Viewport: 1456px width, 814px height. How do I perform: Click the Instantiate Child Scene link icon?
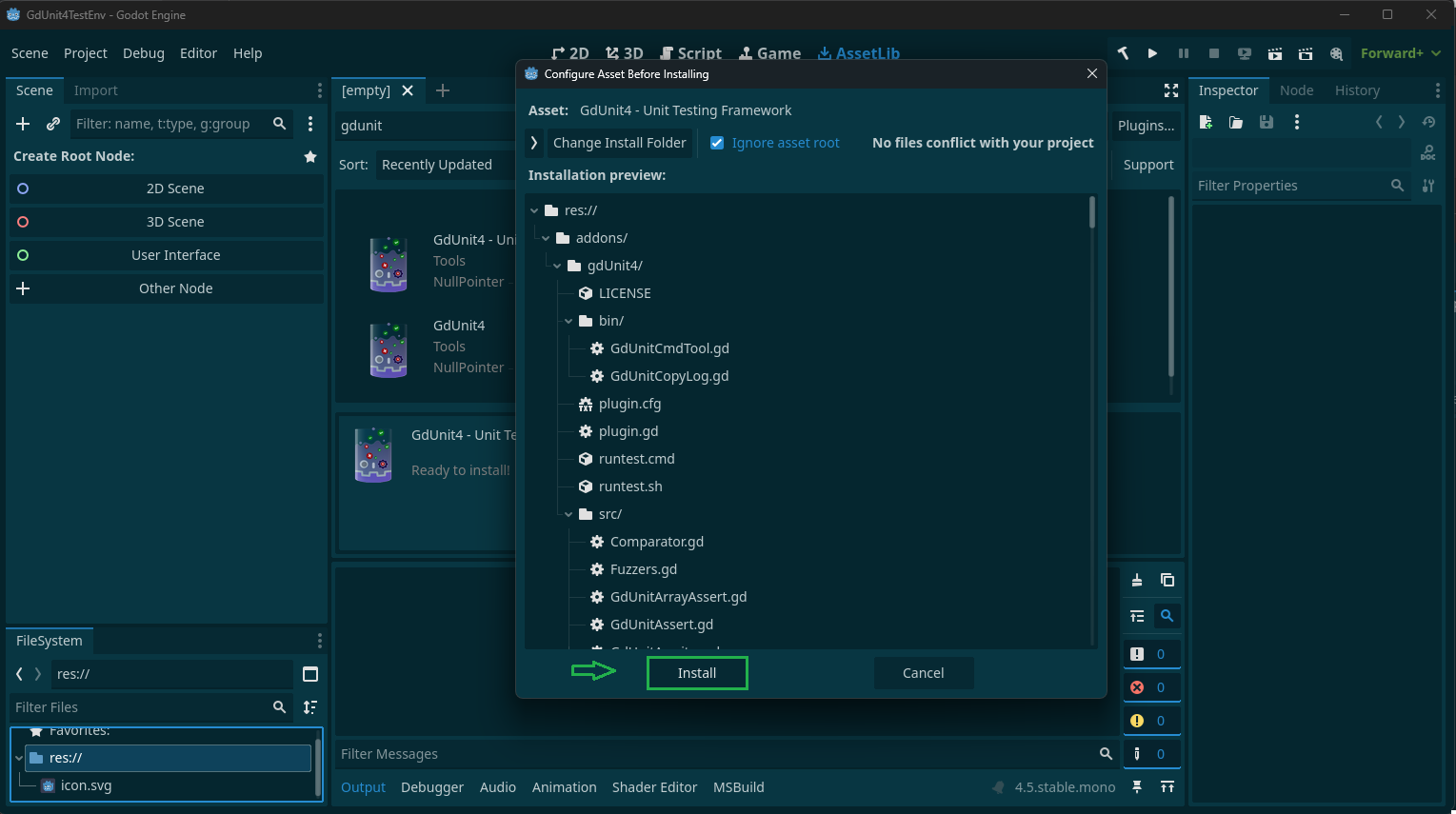(x=53, y=124)
